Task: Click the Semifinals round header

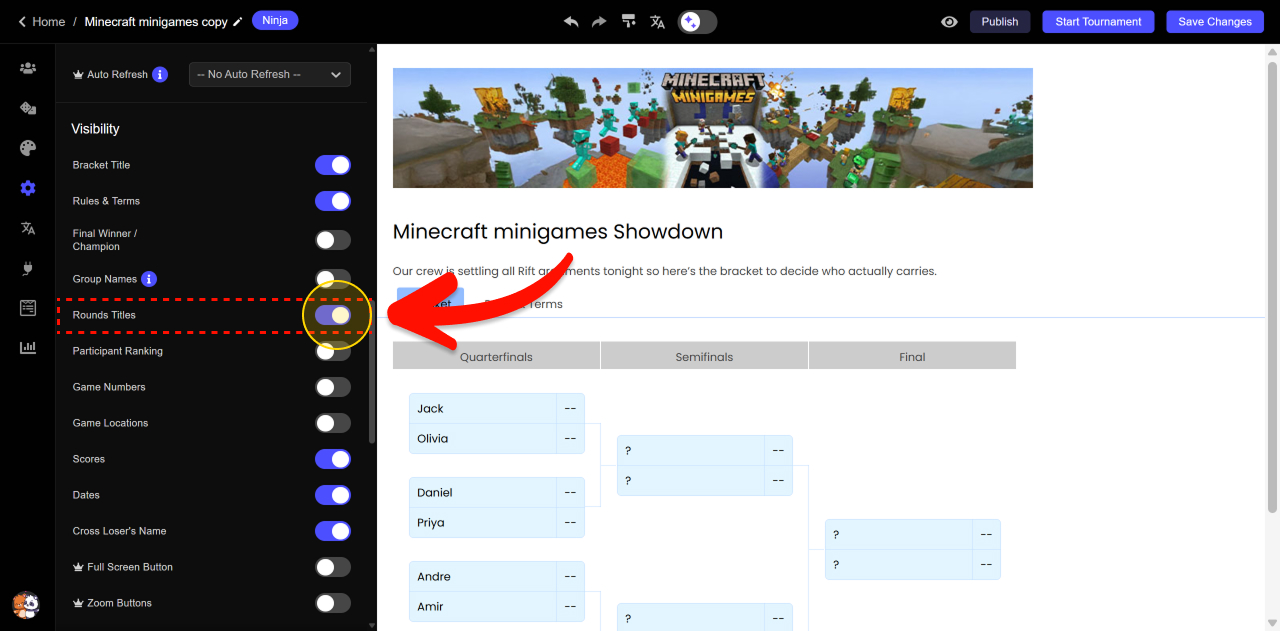Action: (704, 356)
